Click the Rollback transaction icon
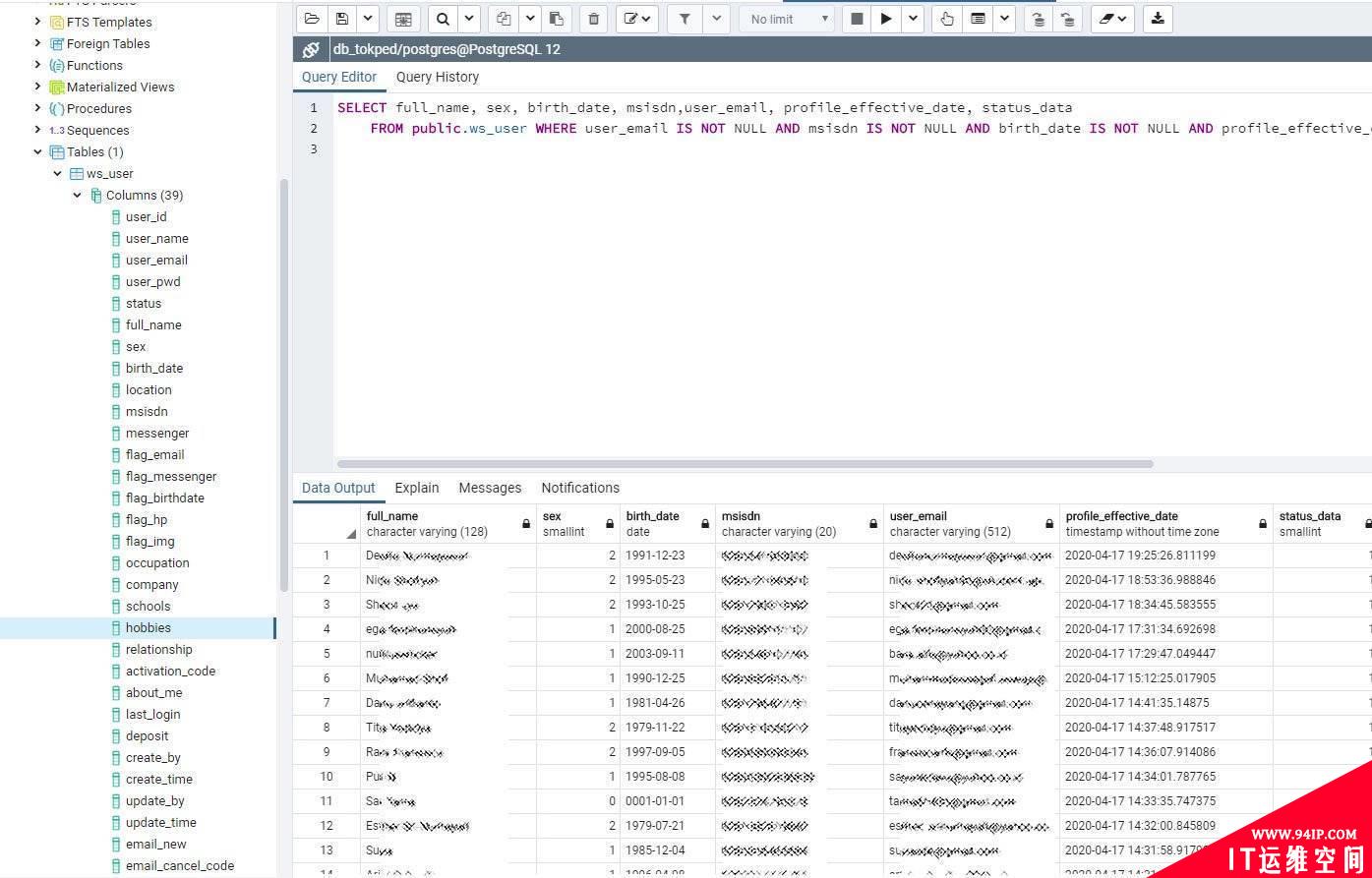This screenshot has height=878, width=1372. (x=1068, y=19)
